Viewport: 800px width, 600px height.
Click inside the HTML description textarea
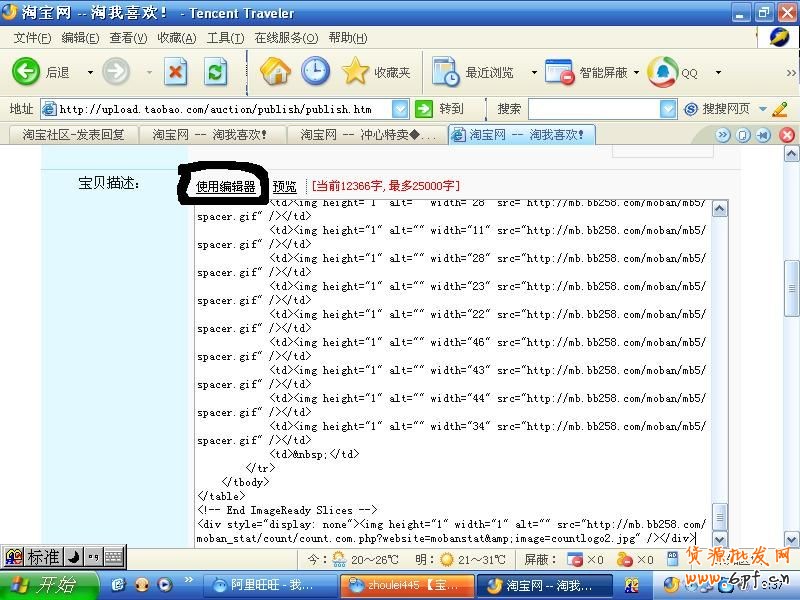point(453,373)
